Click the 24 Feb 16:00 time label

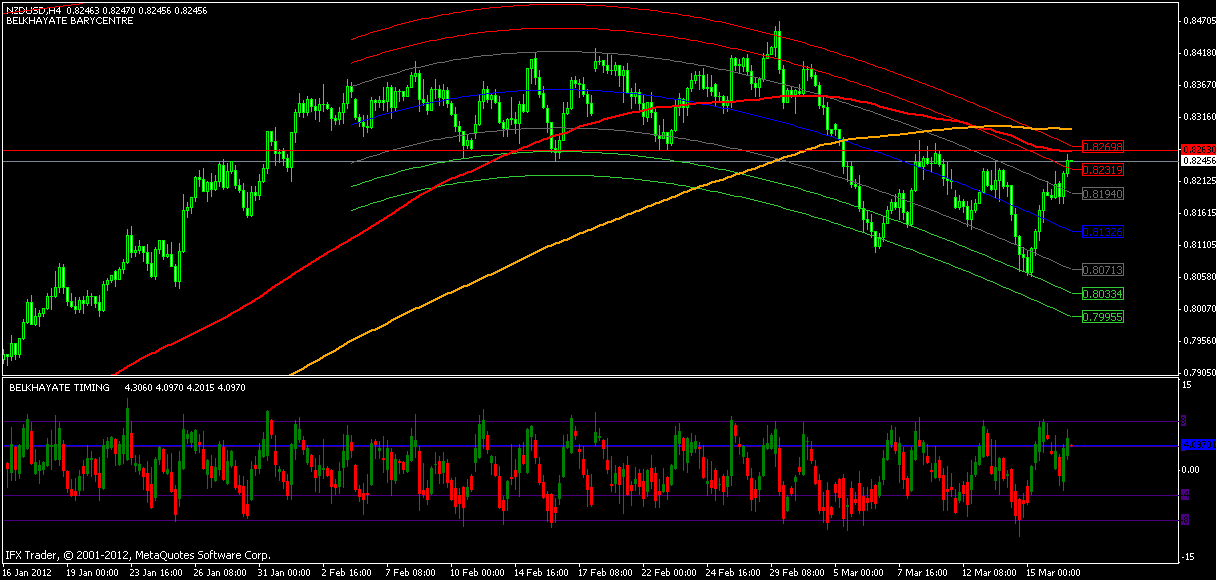(733, 573)
